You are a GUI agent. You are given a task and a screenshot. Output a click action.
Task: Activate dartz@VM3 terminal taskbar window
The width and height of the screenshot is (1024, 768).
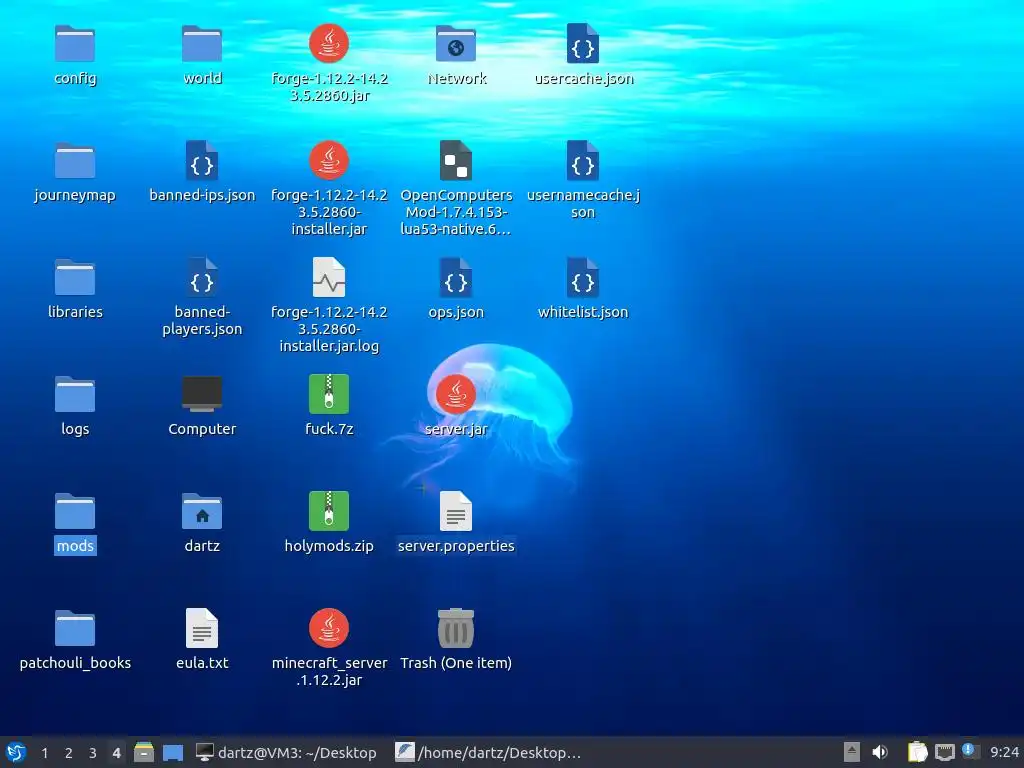tap(286, 753)
